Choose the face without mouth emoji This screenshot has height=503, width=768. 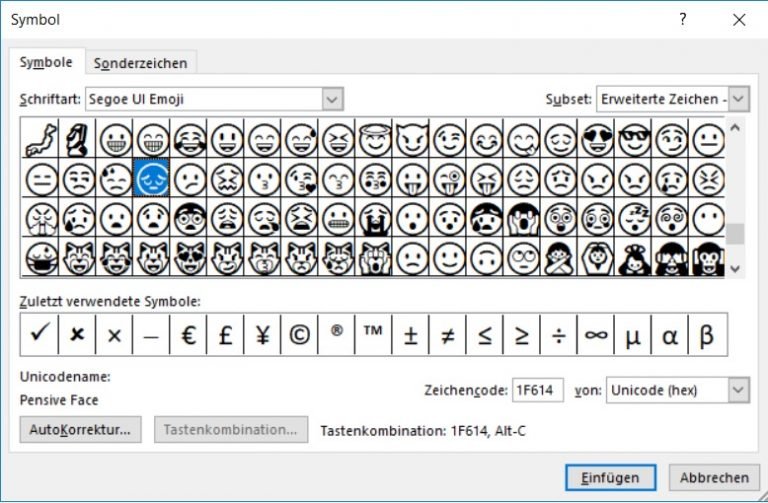pyautogui.click(x=708, y=218)
